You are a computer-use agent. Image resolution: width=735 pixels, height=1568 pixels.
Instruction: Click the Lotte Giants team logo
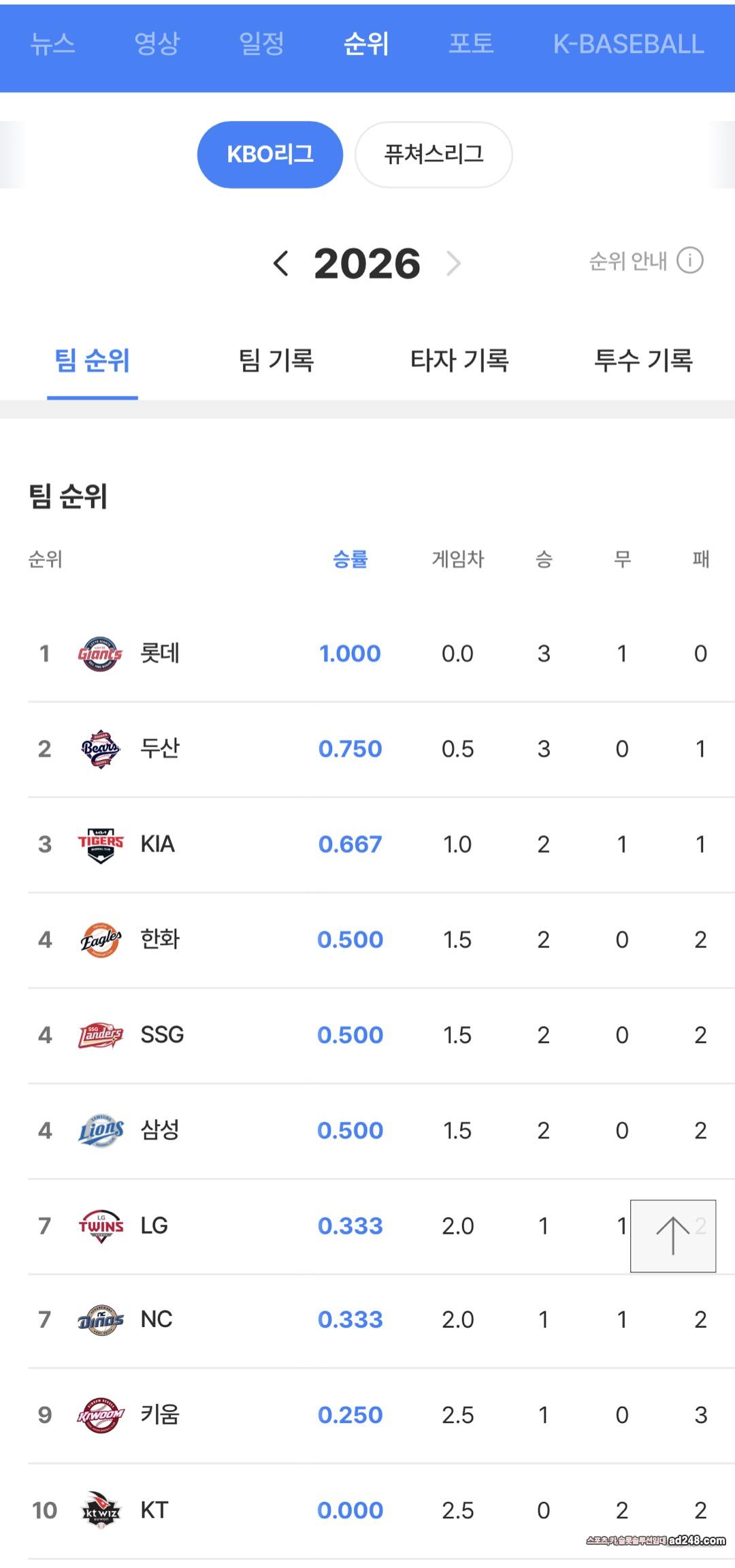(x=100, y=654)
